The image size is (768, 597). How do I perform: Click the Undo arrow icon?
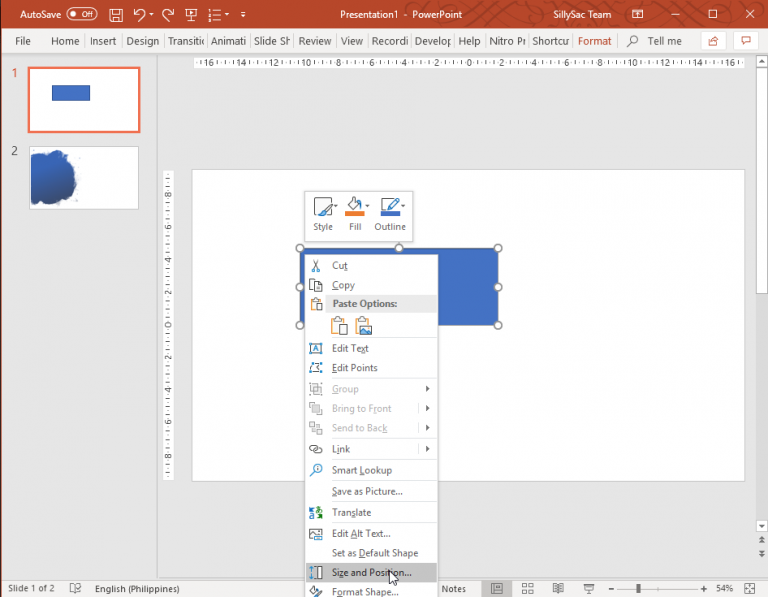[x=141, y=15]
